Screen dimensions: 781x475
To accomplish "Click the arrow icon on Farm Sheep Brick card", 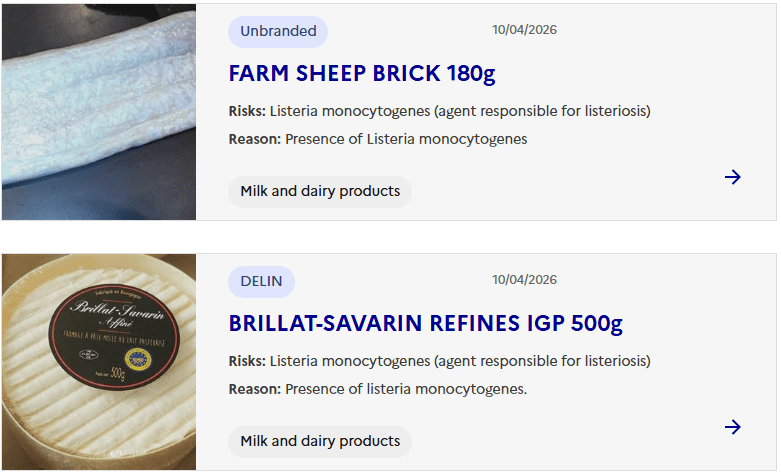I will coord(732,177).
